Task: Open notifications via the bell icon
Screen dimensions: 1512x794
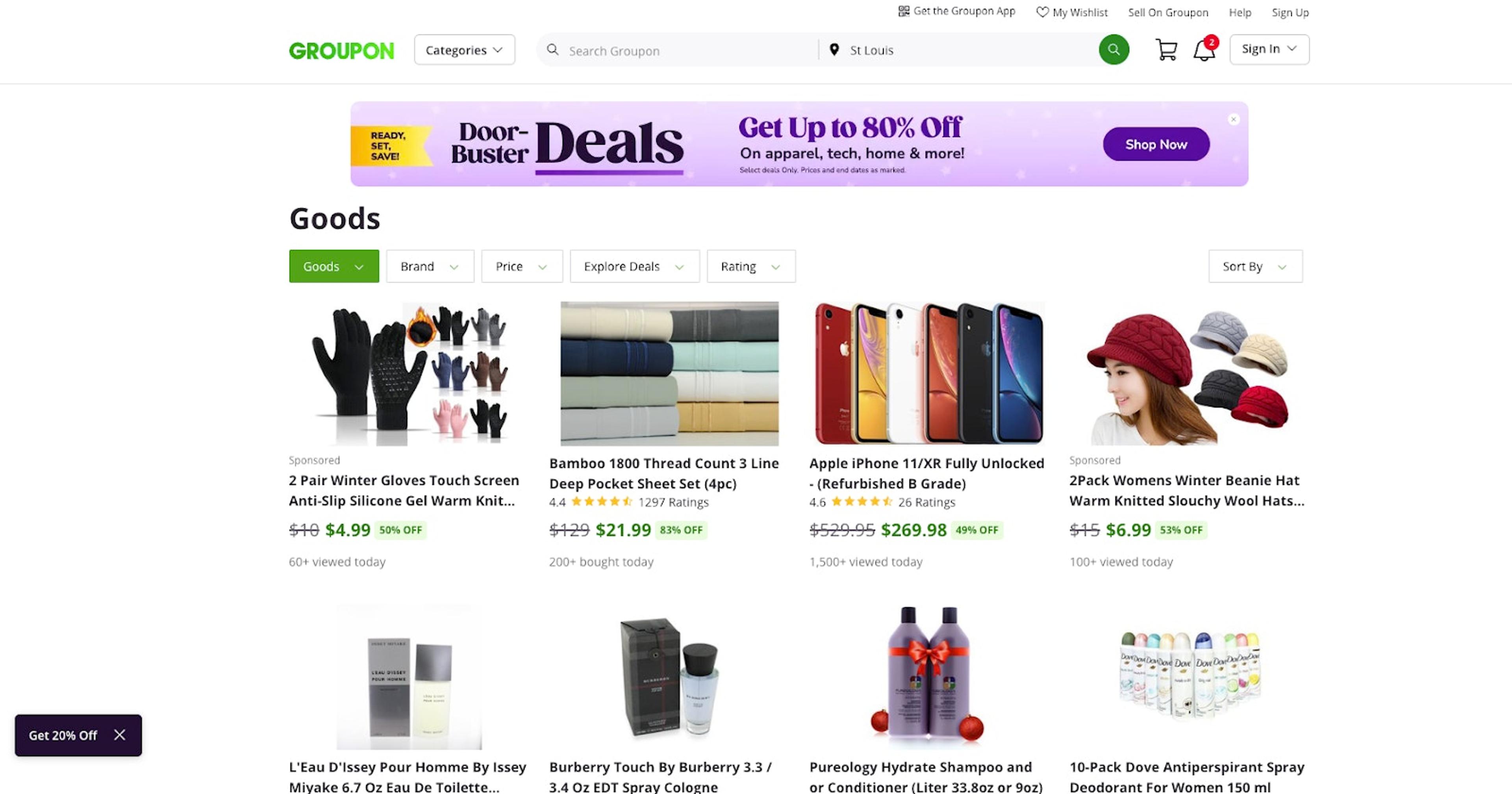Action: point(1204,50)
